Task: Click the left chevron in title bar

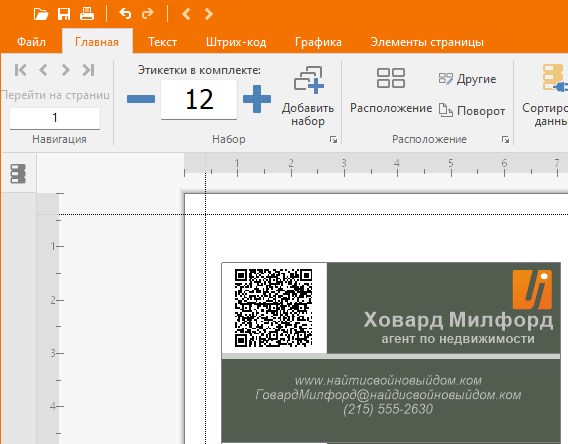Action: click(x=186, y=14)
